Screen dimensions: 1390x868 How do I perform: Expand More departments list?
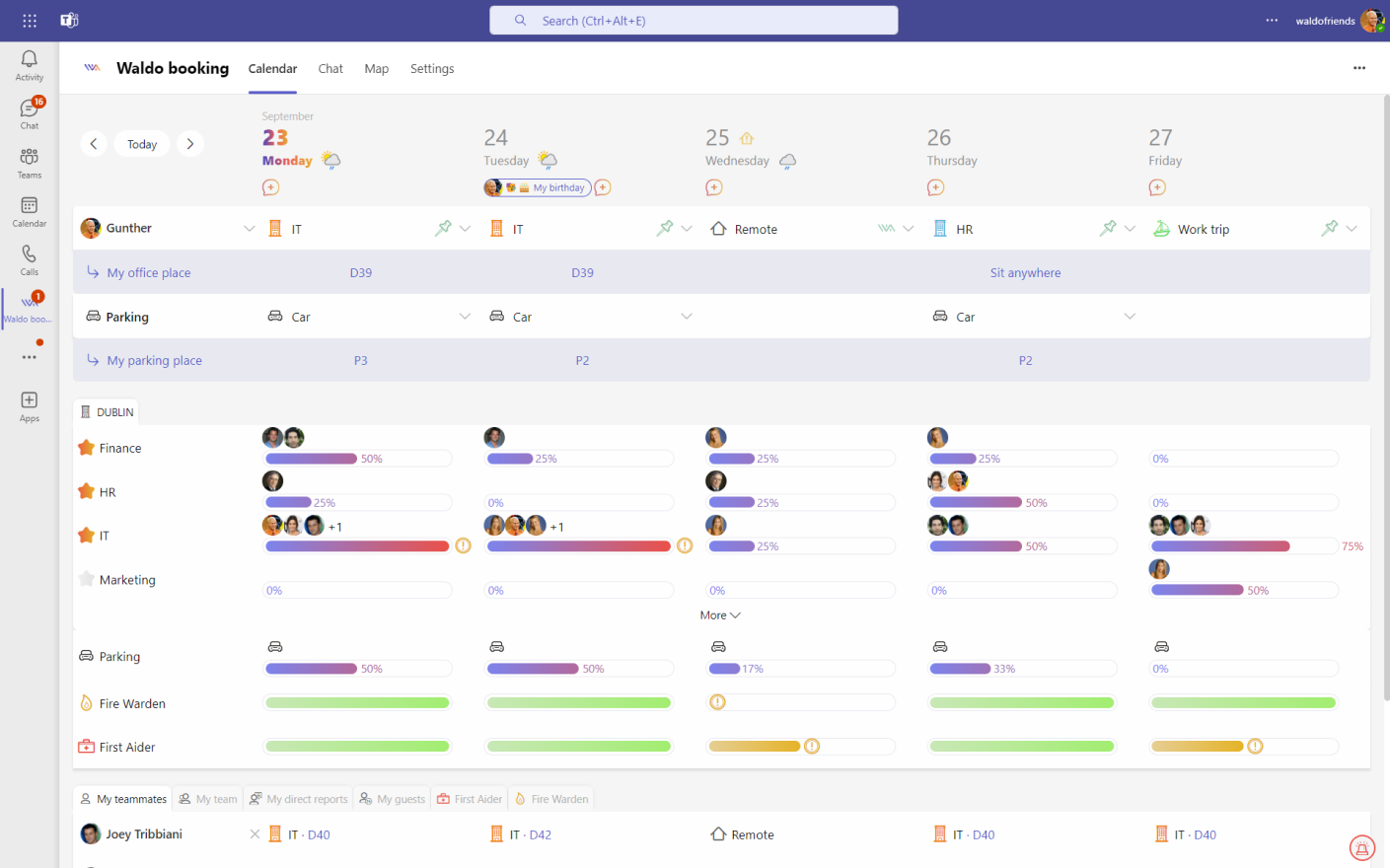click(720, 615)
